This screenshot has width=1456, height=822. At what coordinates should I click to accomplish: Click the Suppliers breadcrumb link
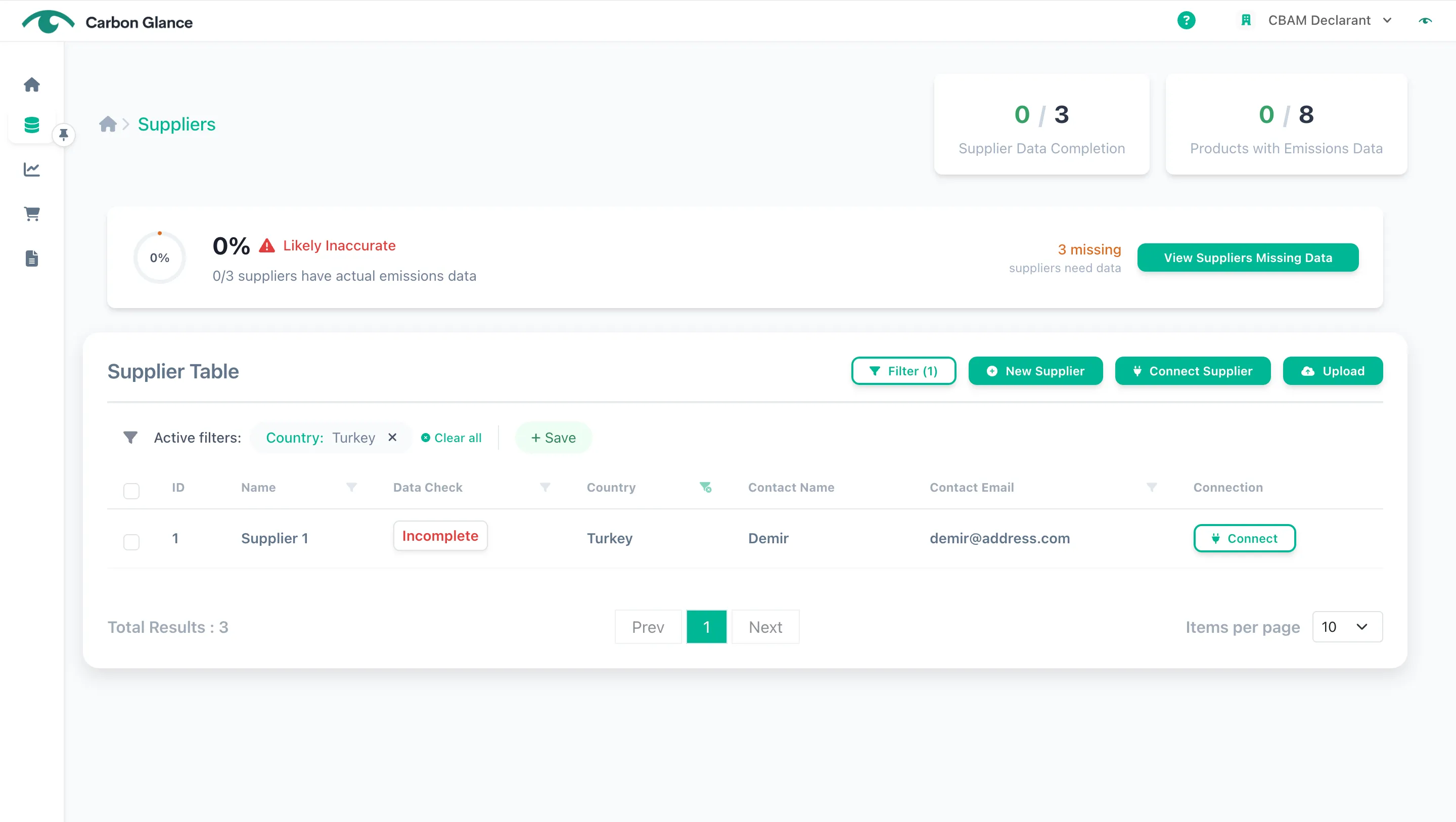pos(176,124)
